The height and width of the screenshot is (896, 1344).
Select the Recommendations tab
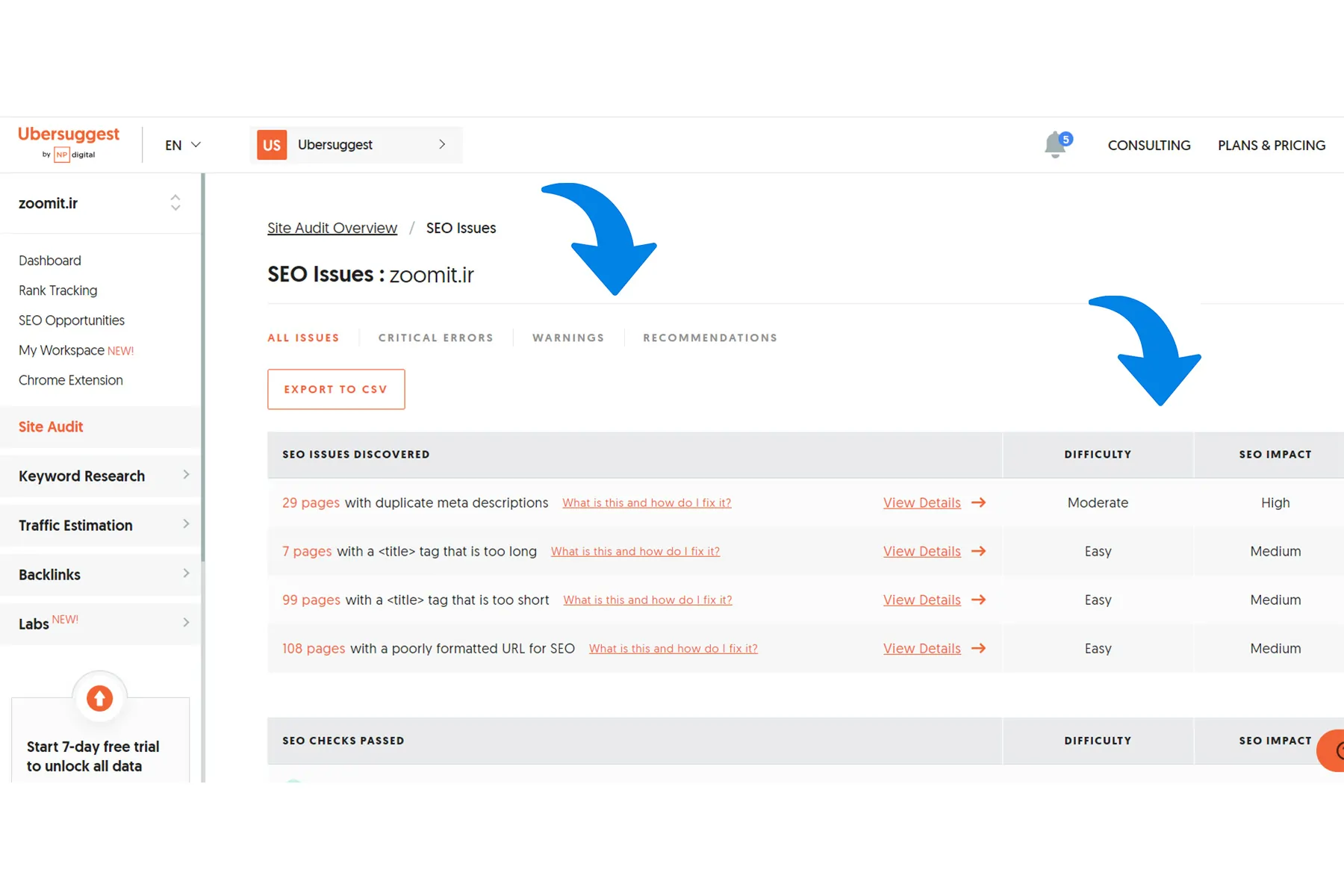pyautogui.click(x=709, y=337)
